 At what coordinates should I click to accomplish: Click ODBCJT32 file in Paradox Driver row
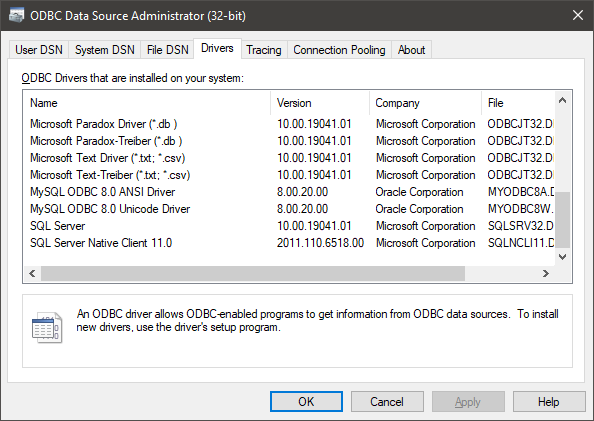tap(521, 124)
